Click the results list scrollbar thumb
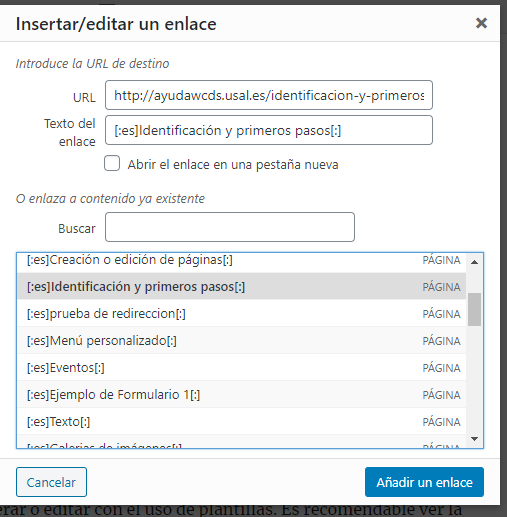This screenshot has height=517, width=507. (x=474, y=309)
